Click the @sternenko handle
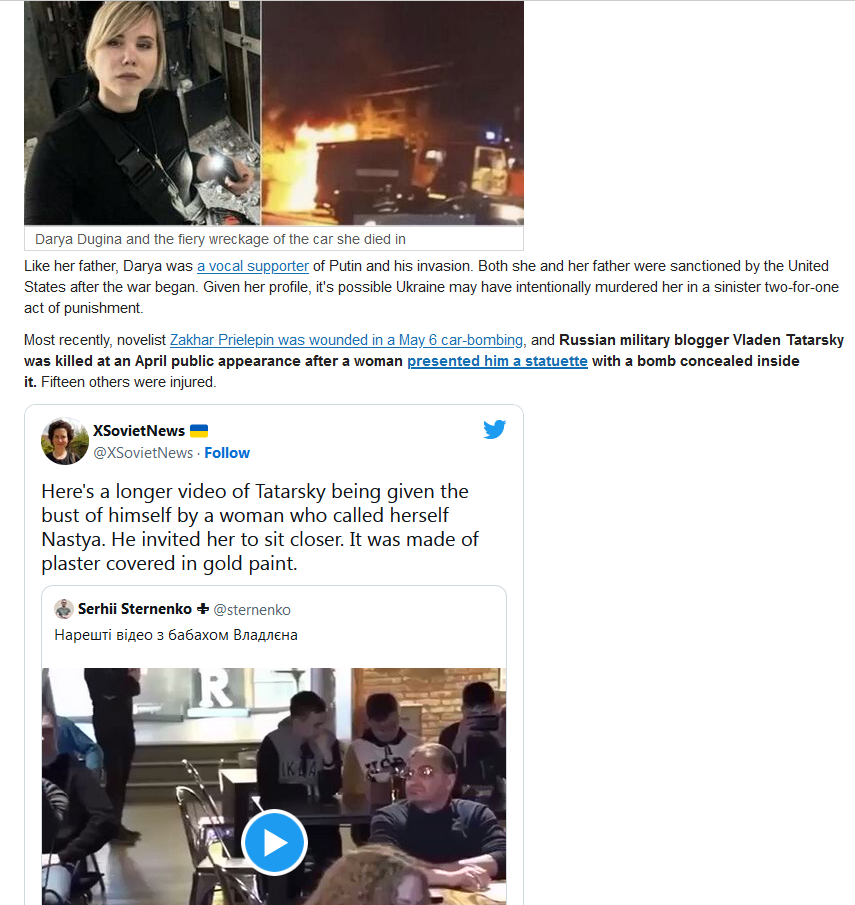 [x=252, y=609]
